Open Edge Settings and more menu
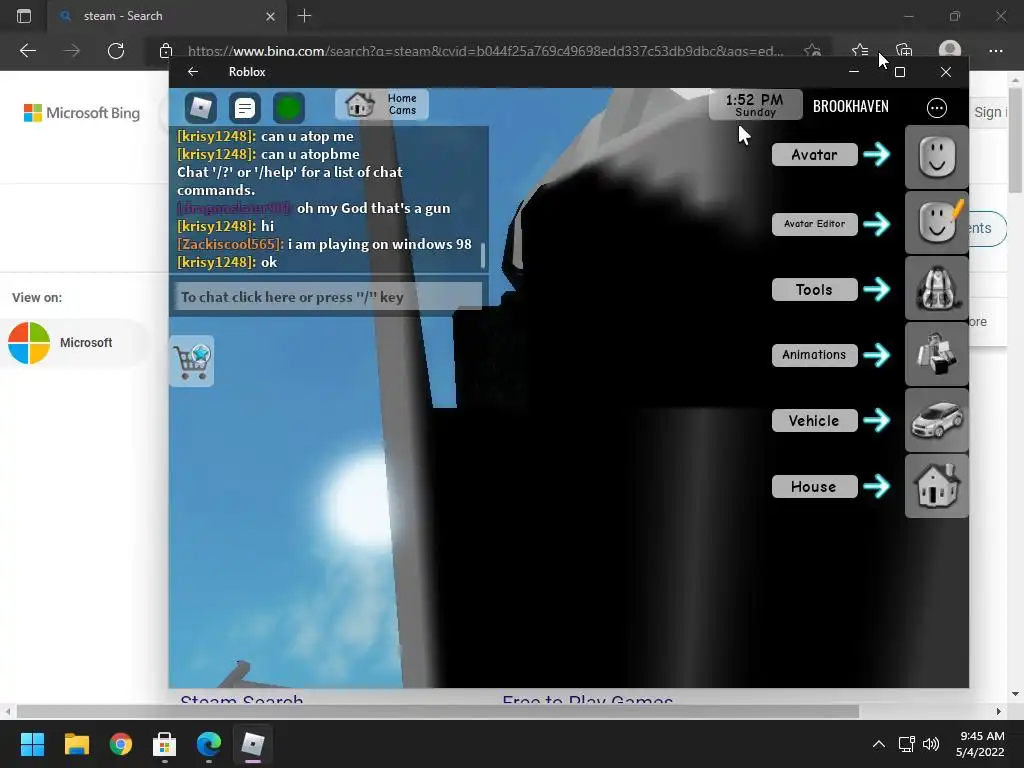Image resolution: width=1024 pixels, height=768 pixels. coord(995,50)
